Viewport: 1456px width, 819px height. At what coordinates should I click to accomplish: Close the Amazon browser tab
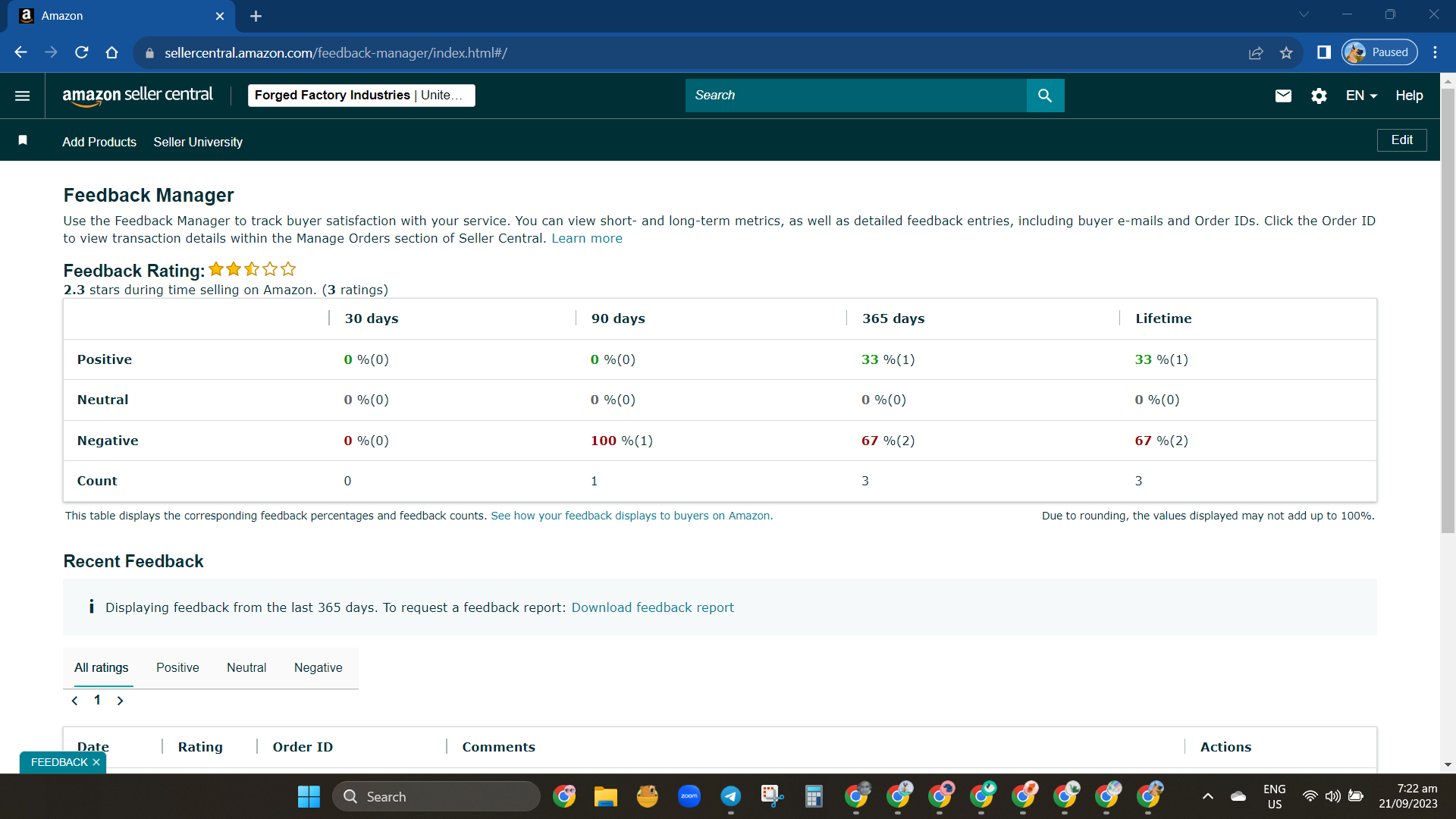220,16
